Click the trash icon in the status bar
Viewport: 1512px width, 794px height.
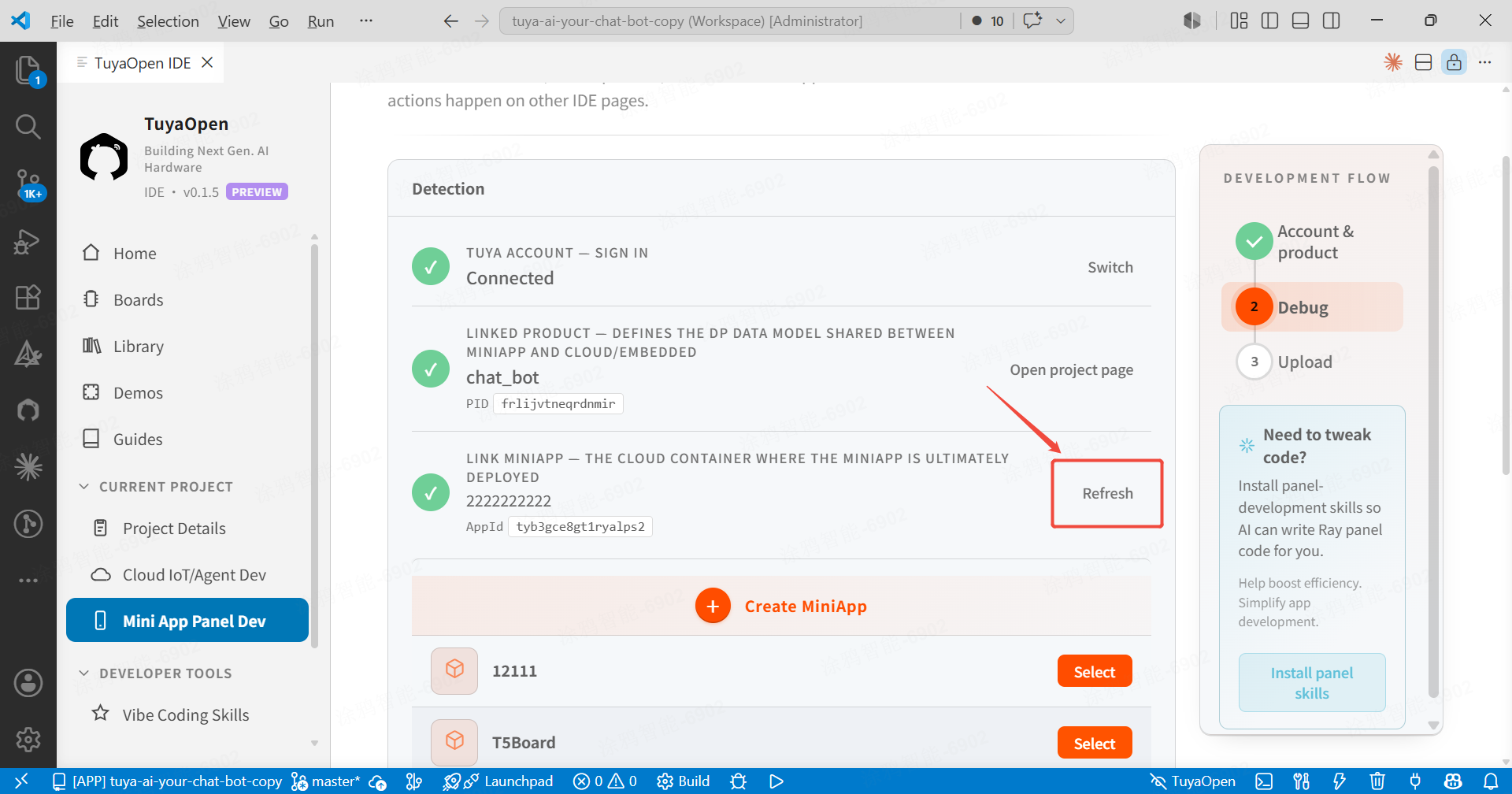click(1377, 781)
